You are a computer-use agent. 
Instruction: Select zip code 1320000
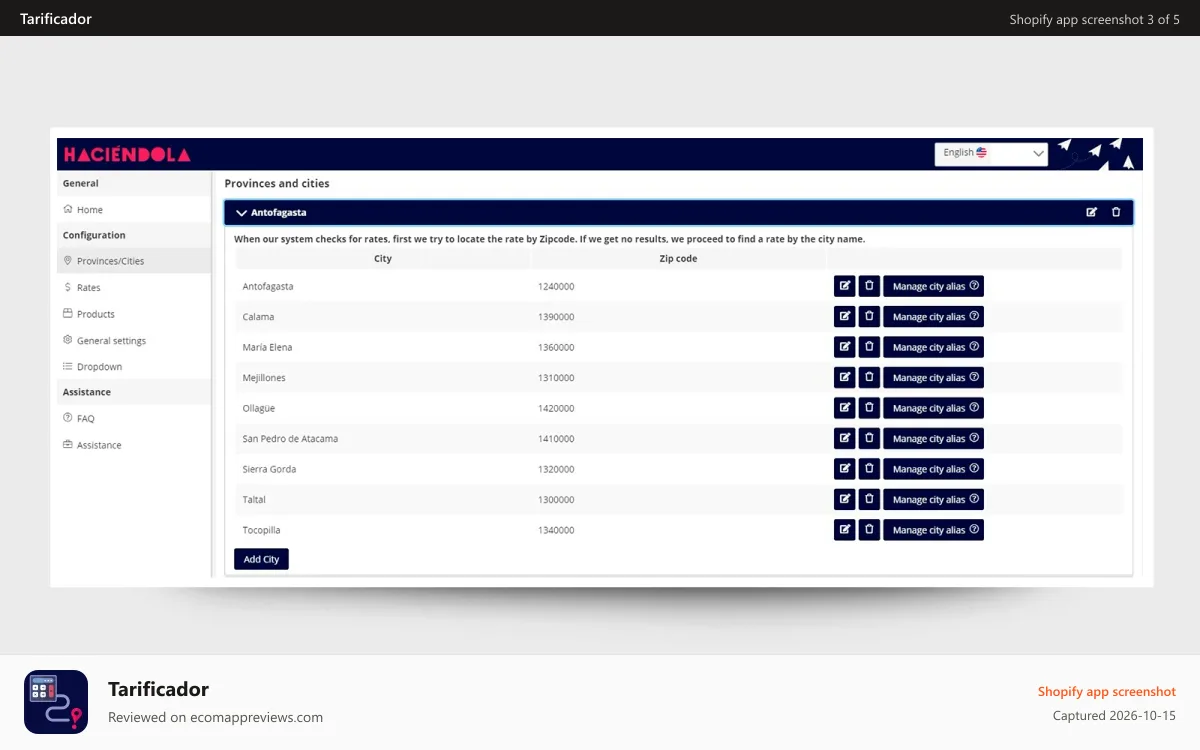556,470
